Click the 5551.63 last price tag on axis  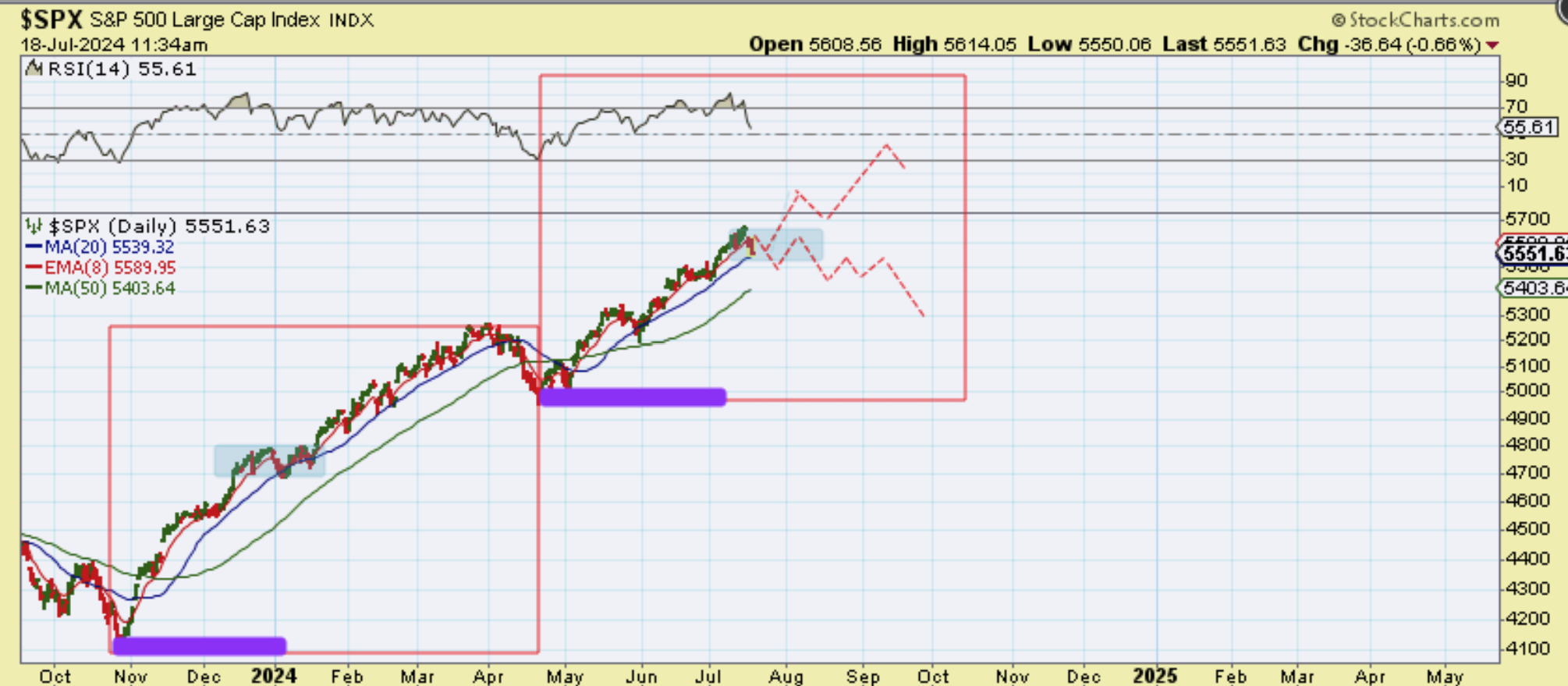(x=1534, y=254)
